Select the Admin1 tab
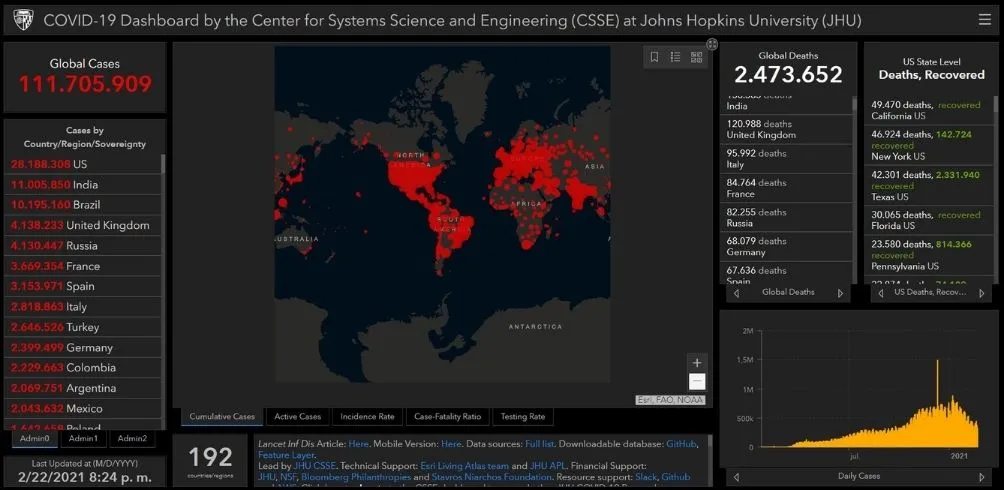 click(83, 438)
